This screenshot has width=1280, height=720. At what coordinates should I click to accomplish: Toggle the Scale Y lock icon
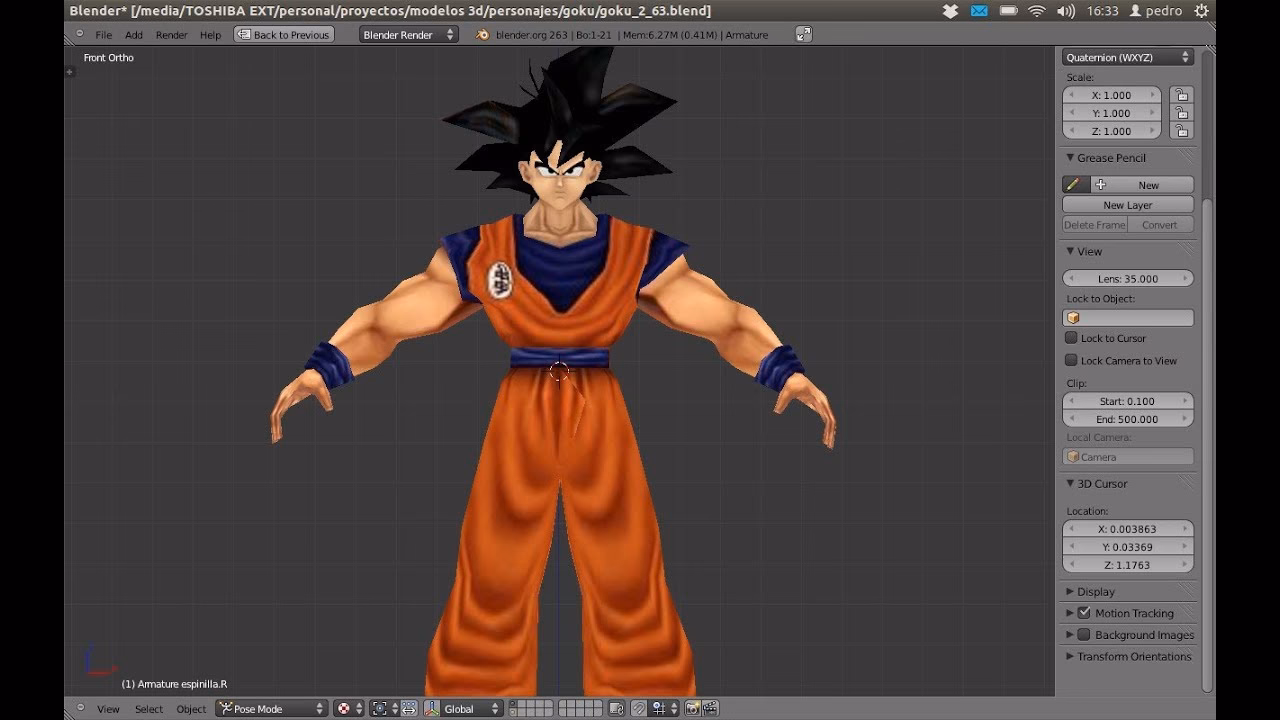pyautogui.click(x=1182, y=113)
